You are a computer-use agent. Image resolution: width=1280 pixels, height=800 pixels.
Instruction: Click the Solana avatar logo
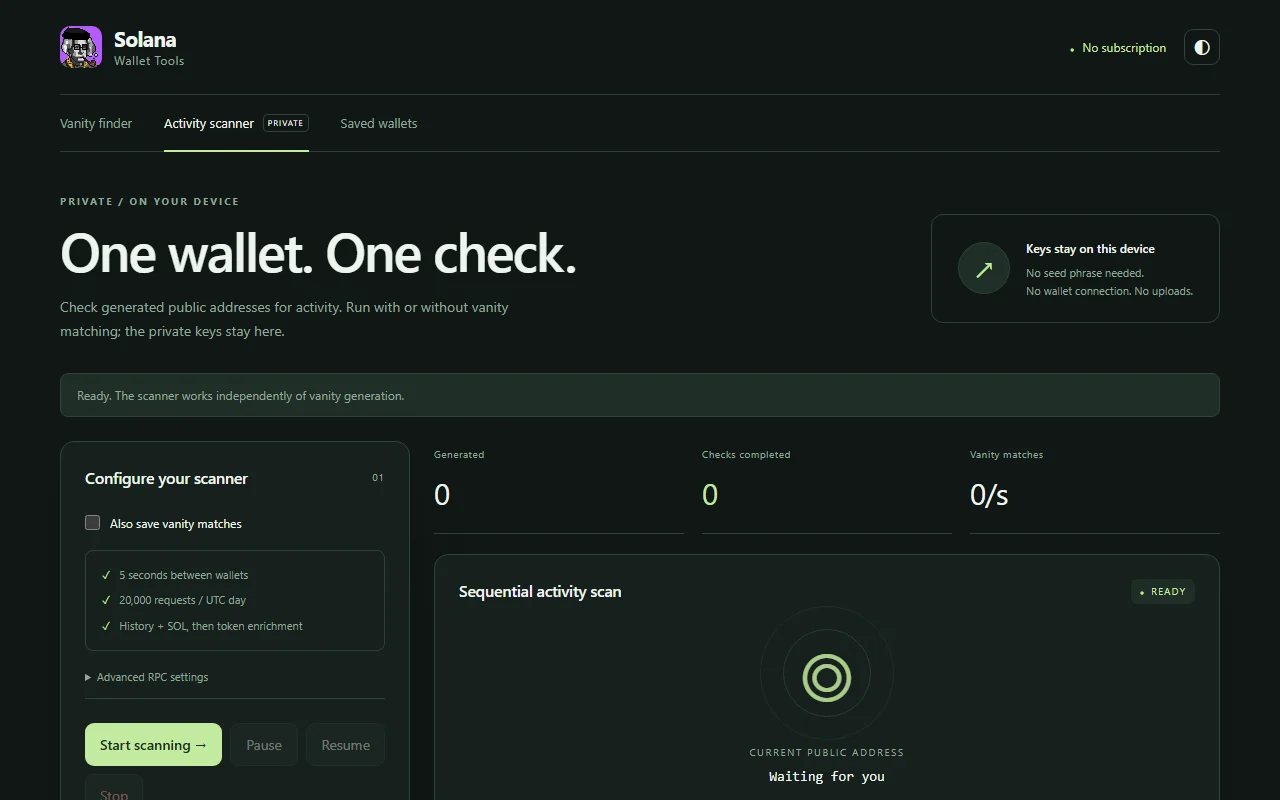[x=81, y=47]
